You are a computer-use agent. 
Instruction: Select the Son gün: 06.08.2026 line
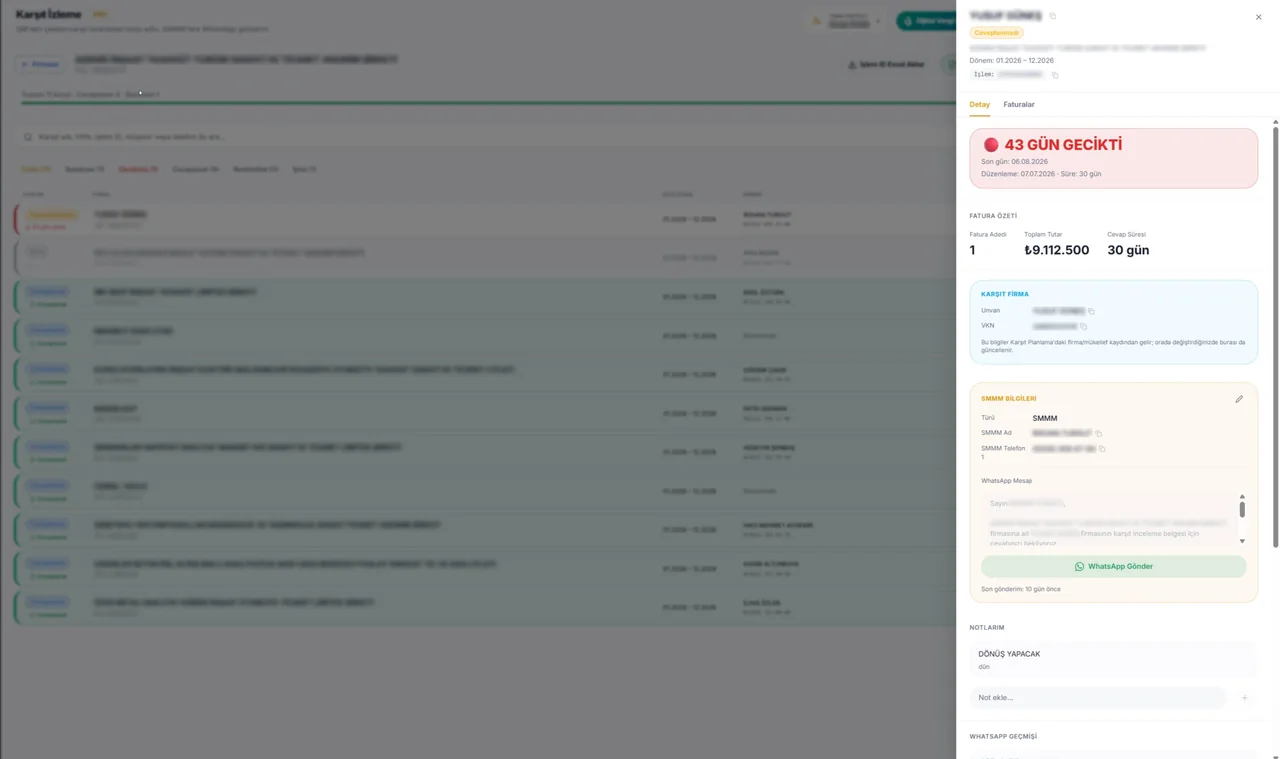coord(1014,161)
